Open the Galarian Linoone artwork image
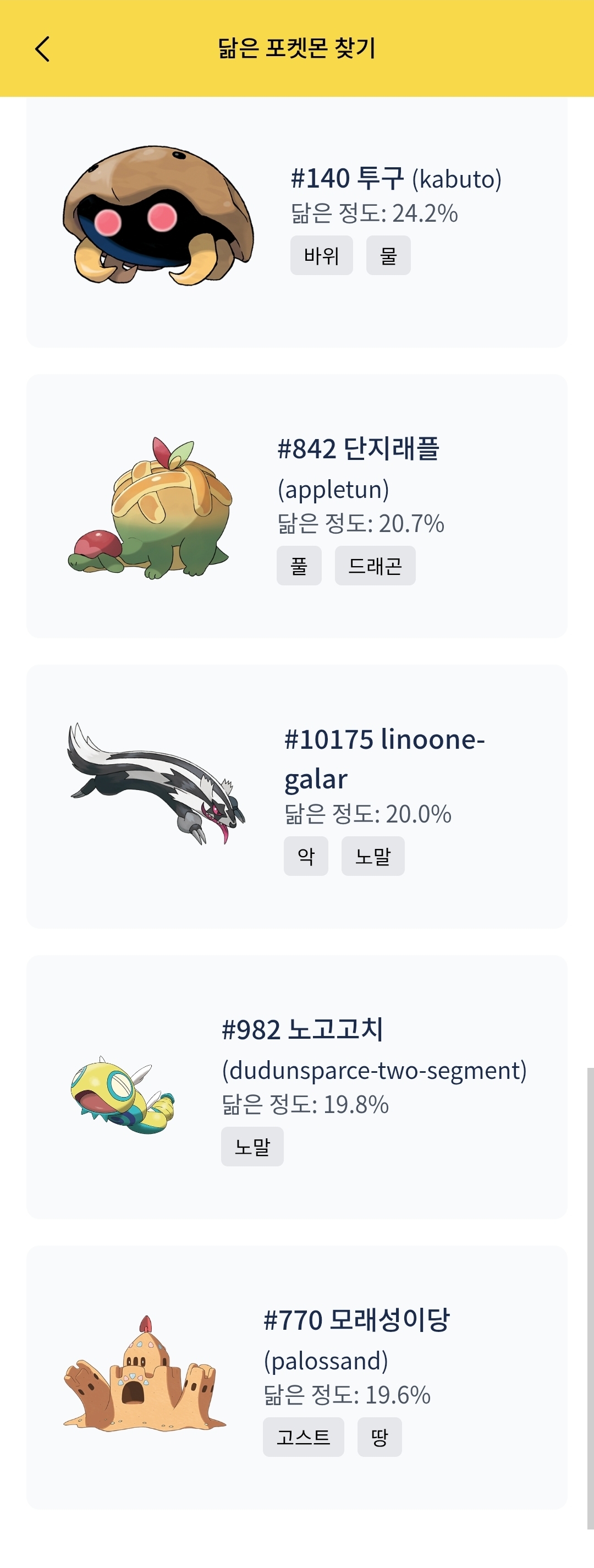 point(156,783)
